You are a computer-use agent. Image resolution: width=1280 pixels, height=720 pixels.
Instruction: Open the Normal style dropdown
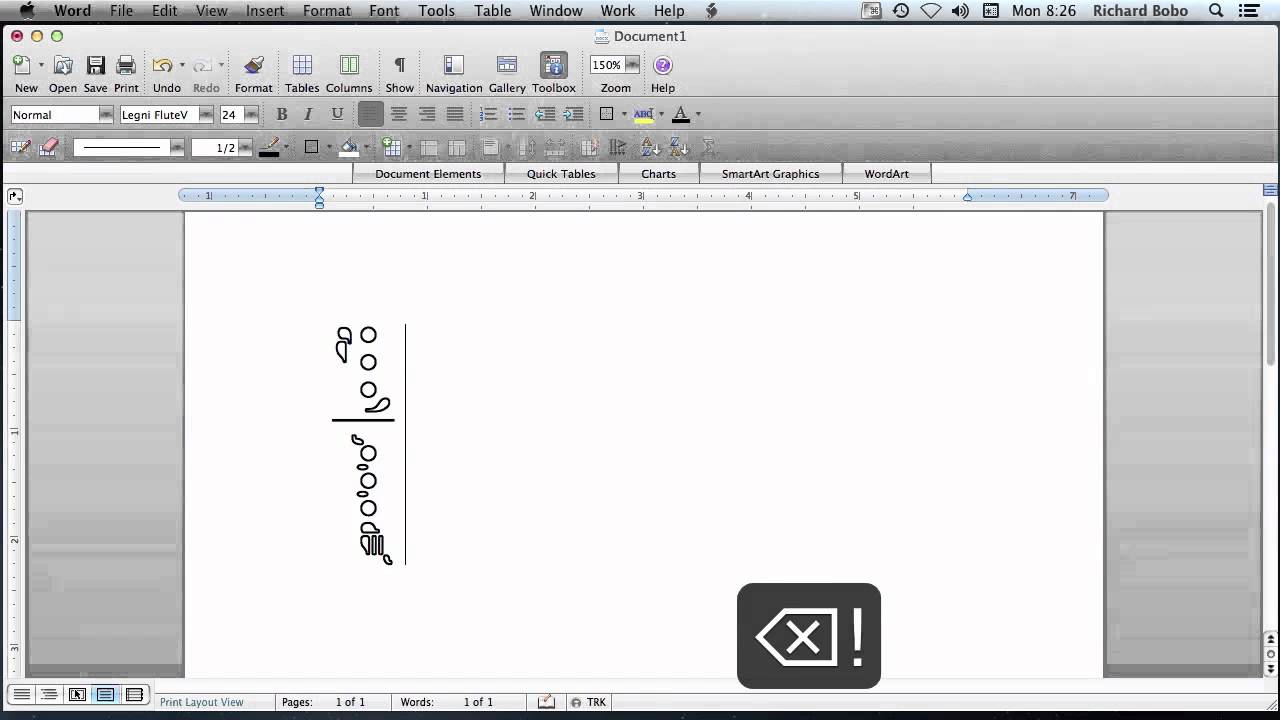tap(106, 115)
